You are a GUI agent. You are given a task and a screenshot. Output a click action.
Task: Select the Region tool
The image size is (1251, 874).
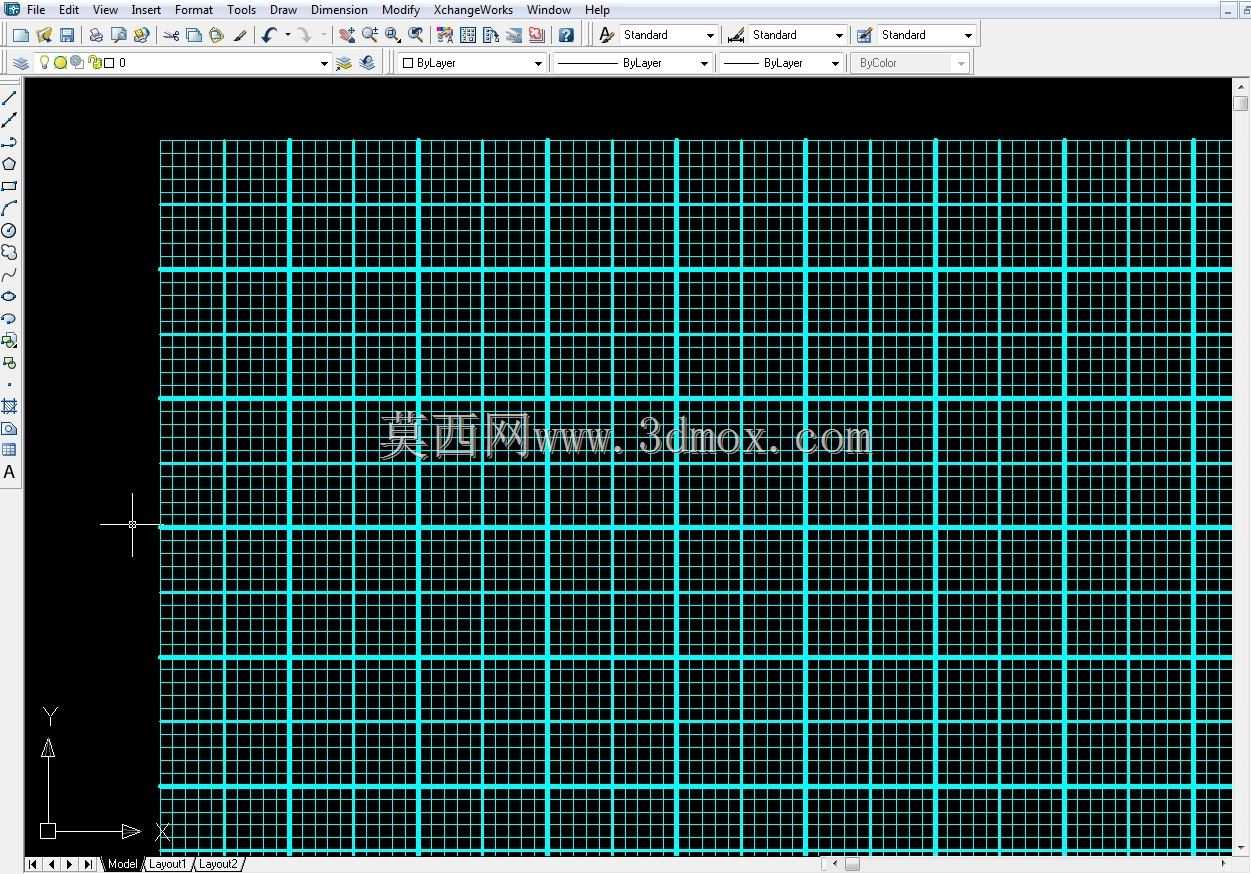pyautogui.click(x=9, y=428)
